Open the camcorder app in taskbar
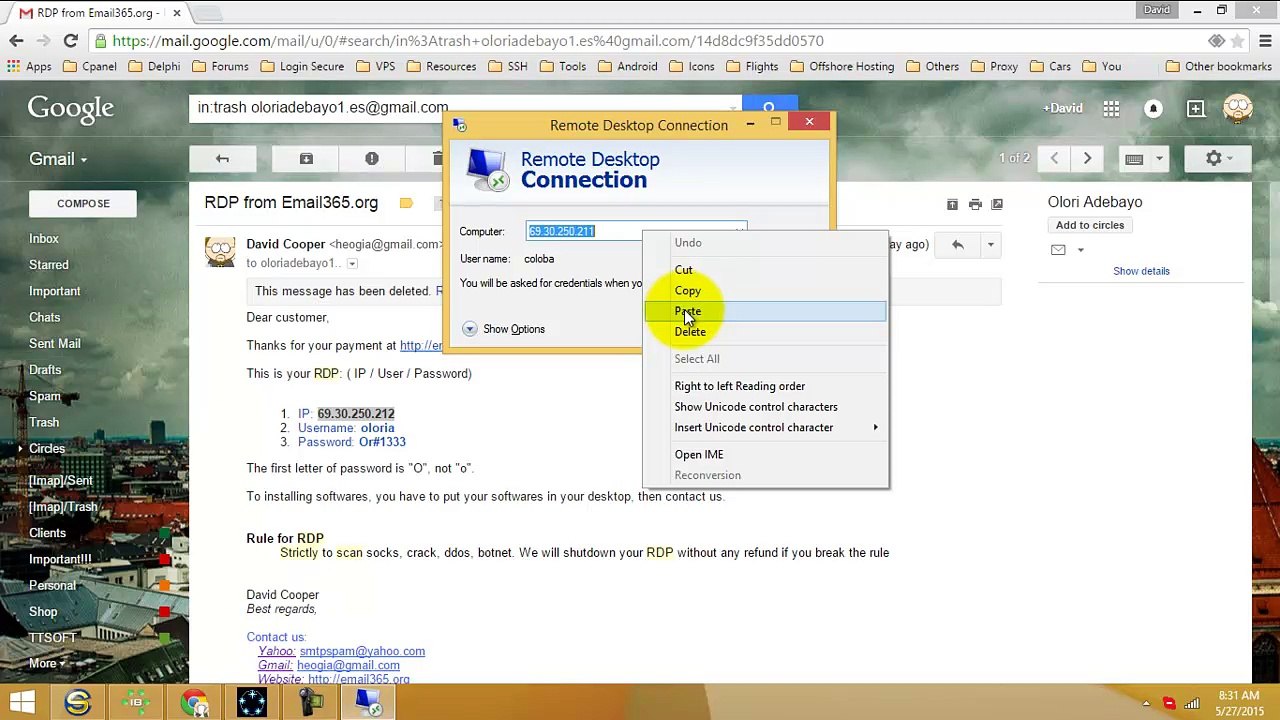The width and height of the screenshot is (1280, 720). (310, 702)
